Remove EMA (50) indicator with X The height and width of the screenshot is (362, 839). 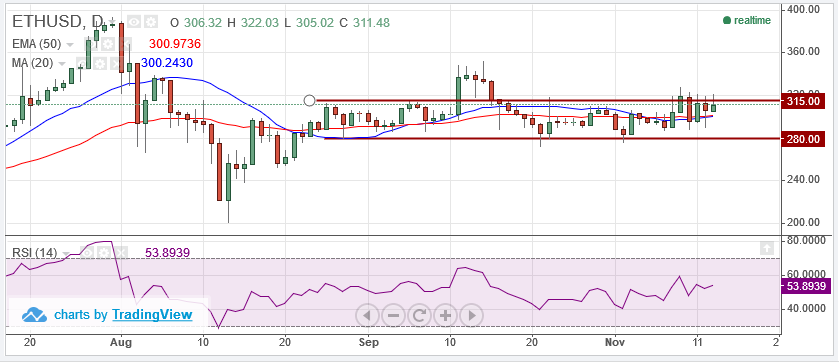(125, 44)
